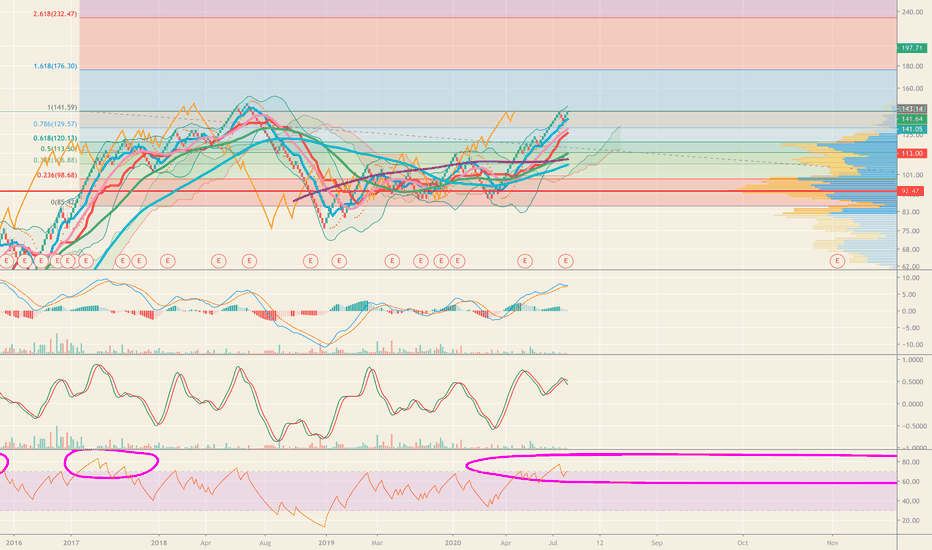Click the 0.618(120.13) Fibonacci level label
This screenshot has height=550, width=932.
[55, 139]
